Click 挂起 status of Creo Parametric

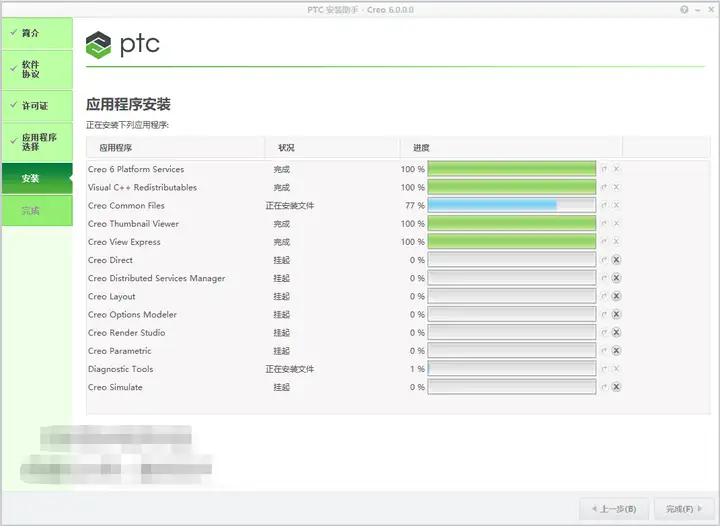[x=281, y=351]
